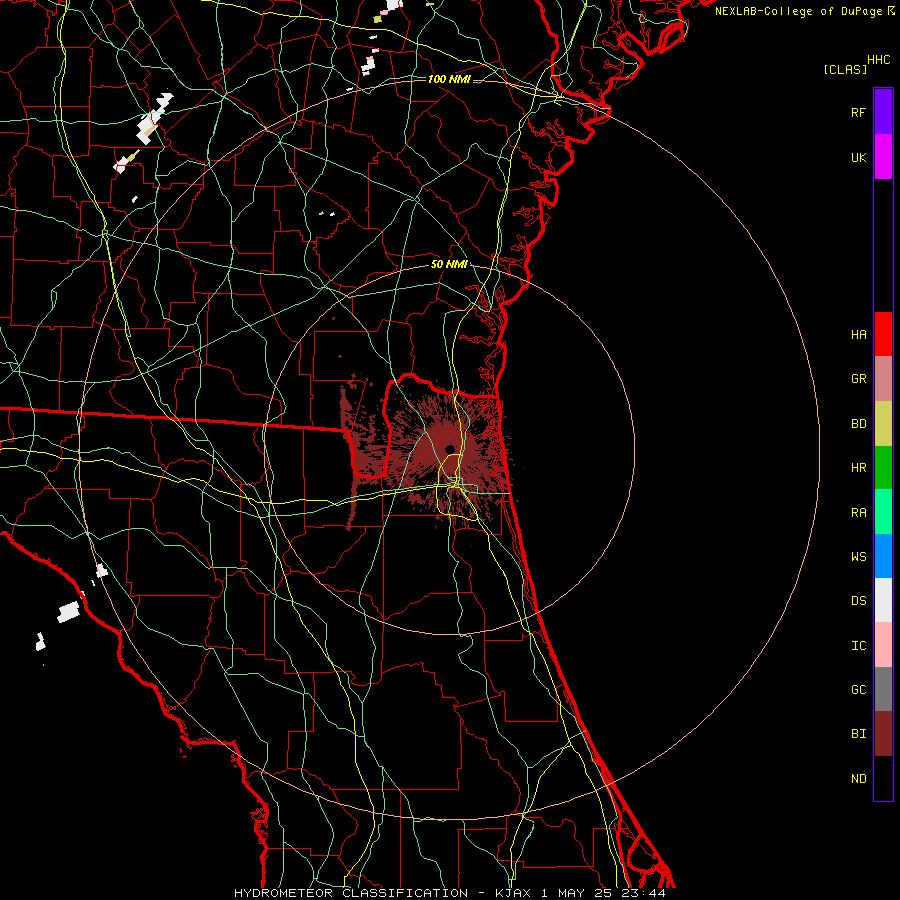Image resolution: width=900 pixels, height=900 pixels.
Task: Click the UK legend label
Action: [x=858, y=157]
